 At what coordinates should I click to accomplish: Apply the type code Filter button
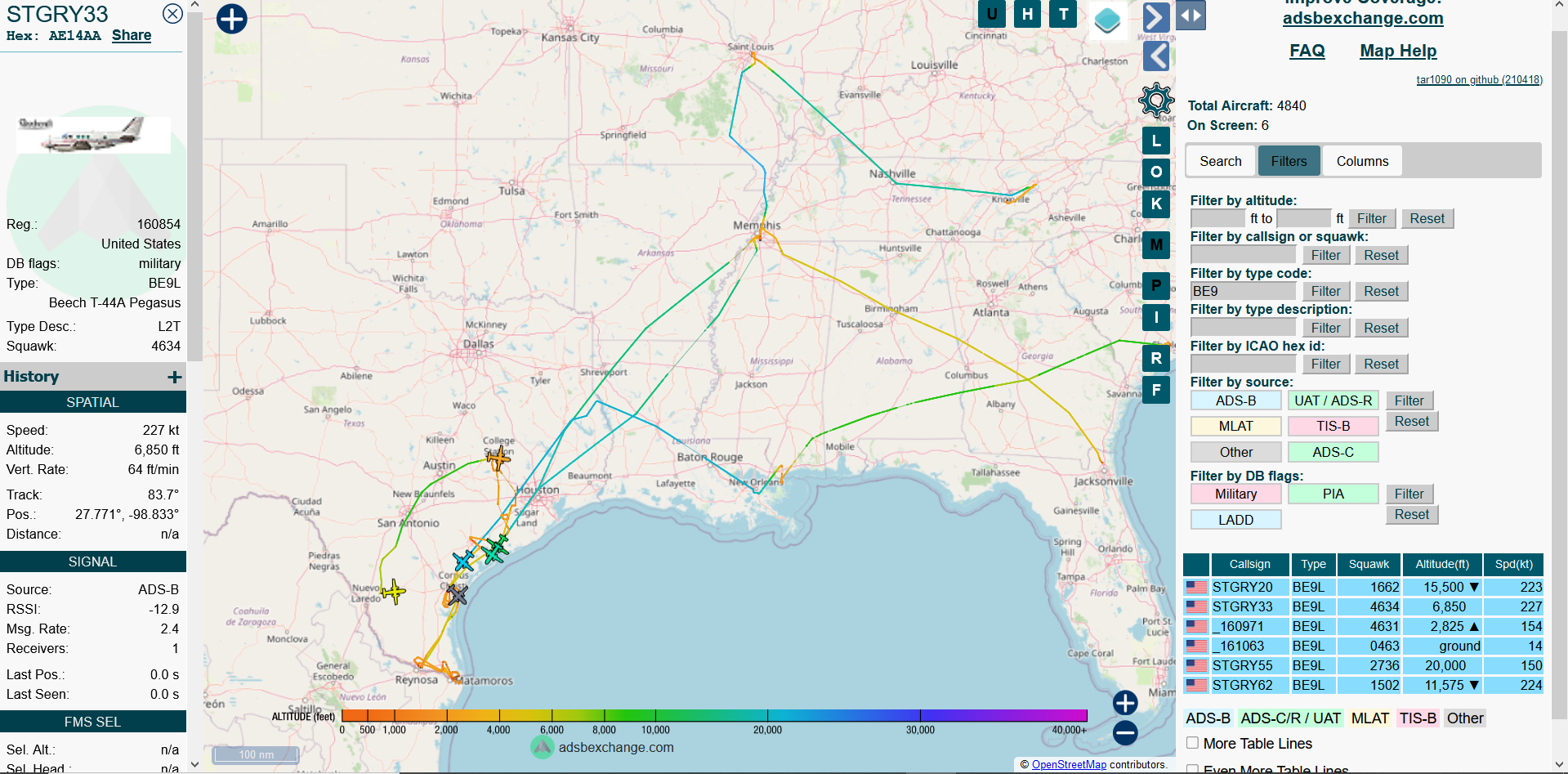pyautogui.click(x=1325, y=291)
